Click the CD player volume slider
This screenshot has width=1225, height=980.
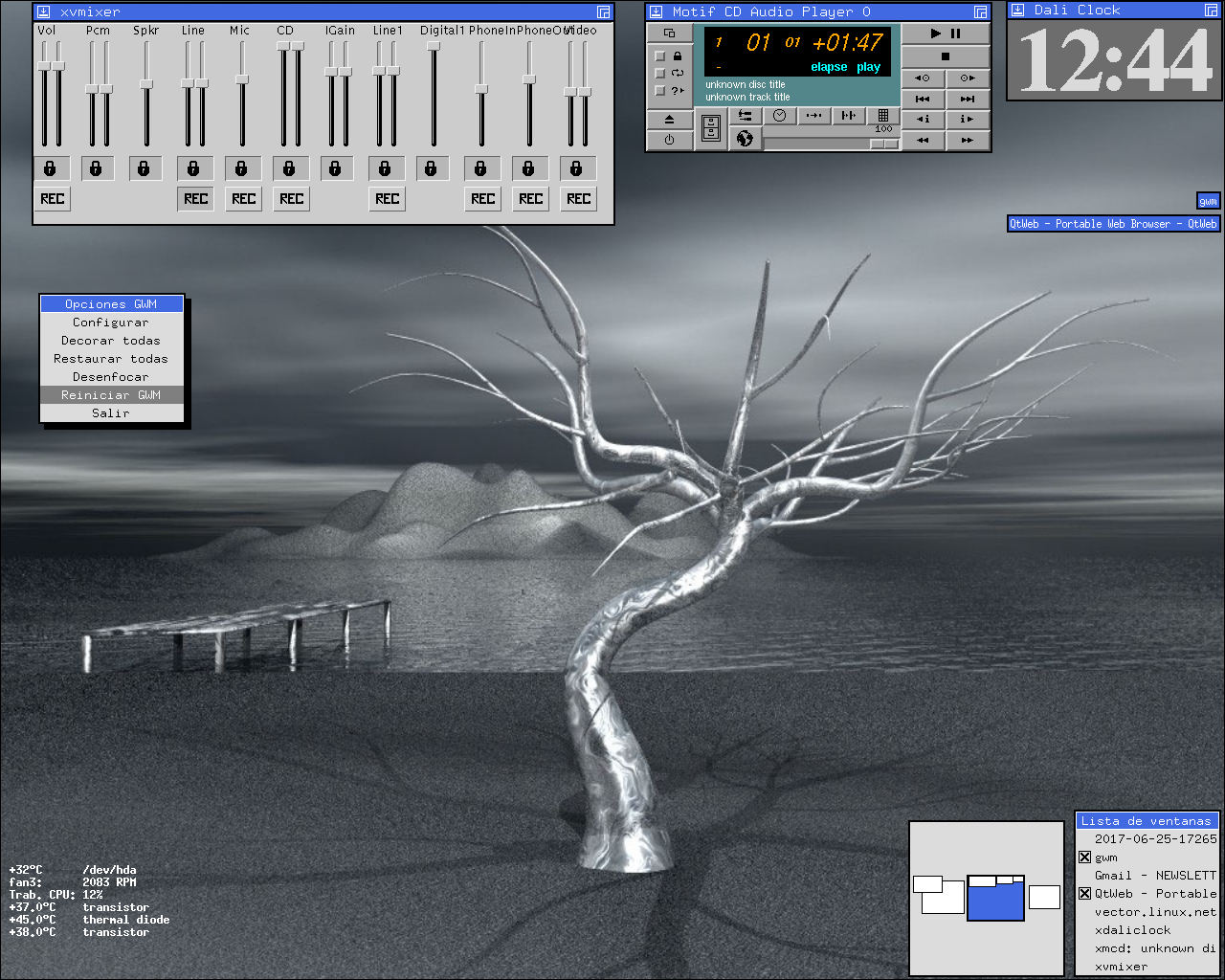click(x=832, y=144)
